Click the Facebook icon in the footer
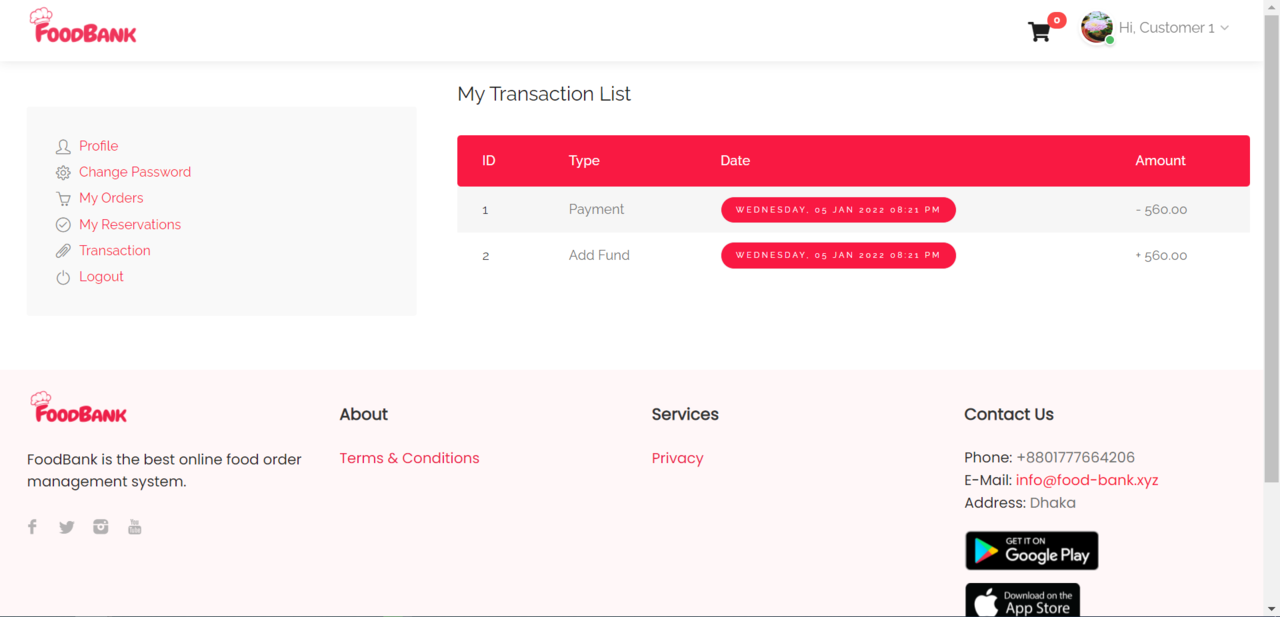Viewport: 1280px width, 617px height. 32,526
